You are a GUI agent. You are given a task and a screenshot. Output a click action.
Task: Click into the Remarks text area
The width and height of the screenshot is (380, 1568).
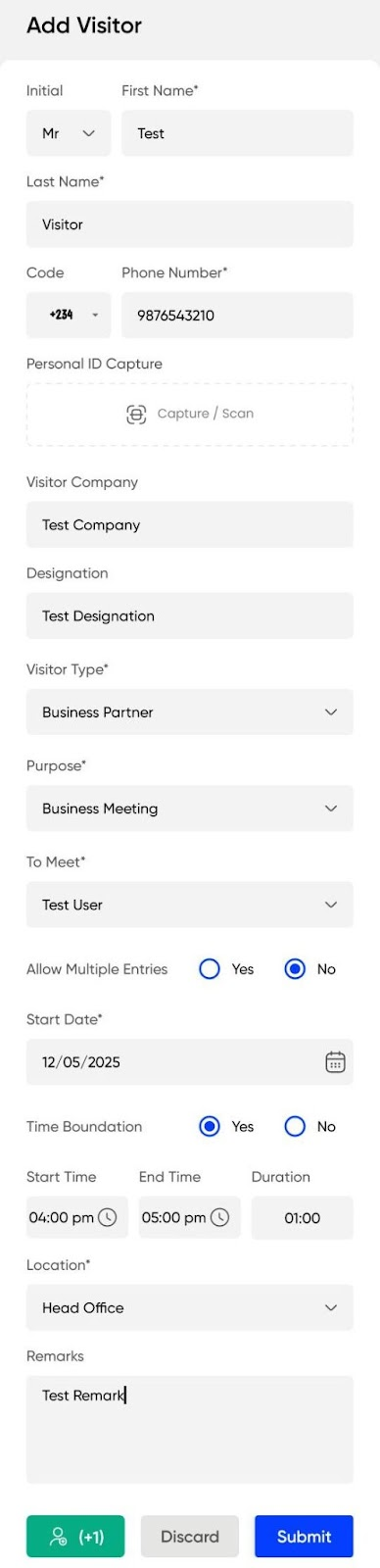[x=190, y=1430]
